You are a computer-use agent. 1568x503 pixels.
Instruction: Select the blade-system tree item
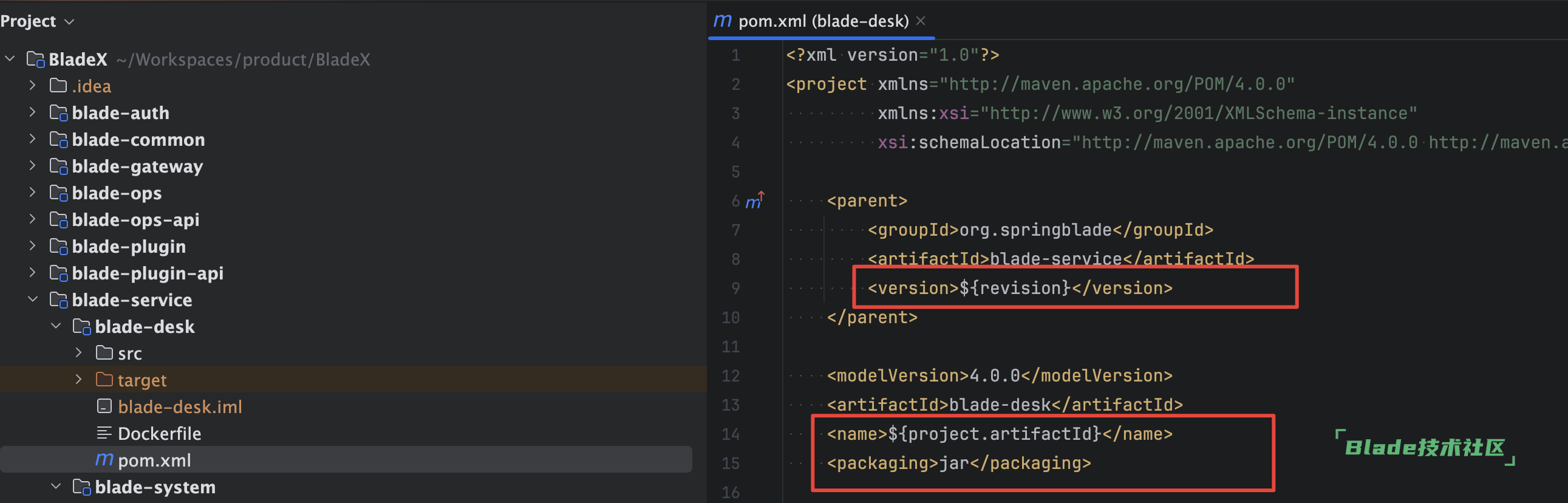click(155, 487)
